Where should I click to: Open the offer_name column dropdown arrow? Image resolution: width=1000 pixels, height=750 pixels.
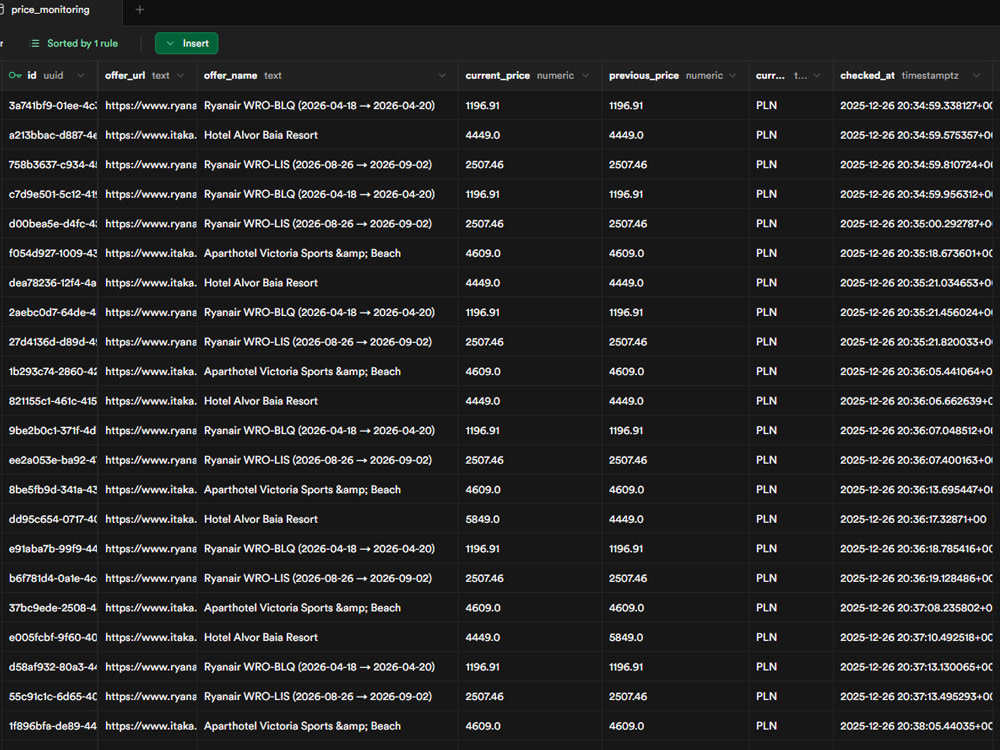click(x=442, y=75)
